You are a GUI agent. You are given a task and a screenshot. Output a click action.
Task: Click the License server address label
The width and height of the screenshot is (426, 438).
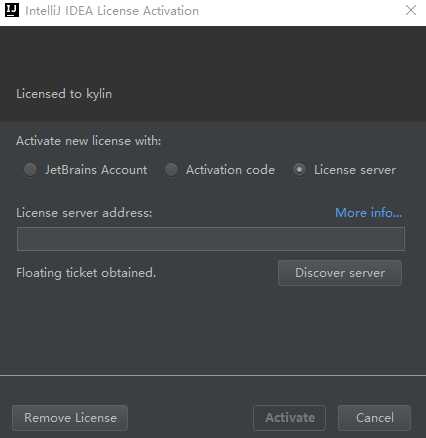84,212
